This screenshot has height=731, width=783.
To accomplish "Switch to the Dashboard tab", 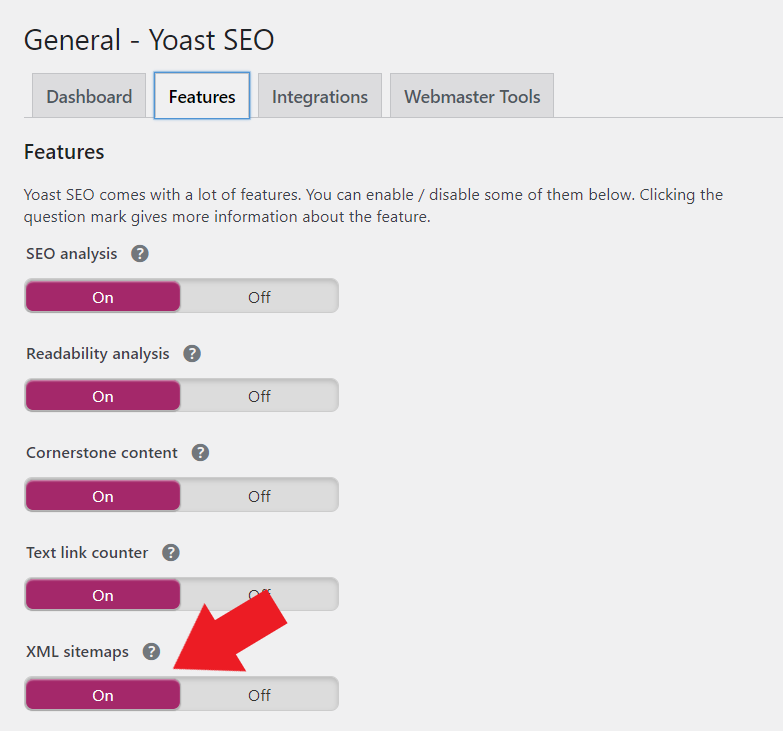I will pos(89,96).
